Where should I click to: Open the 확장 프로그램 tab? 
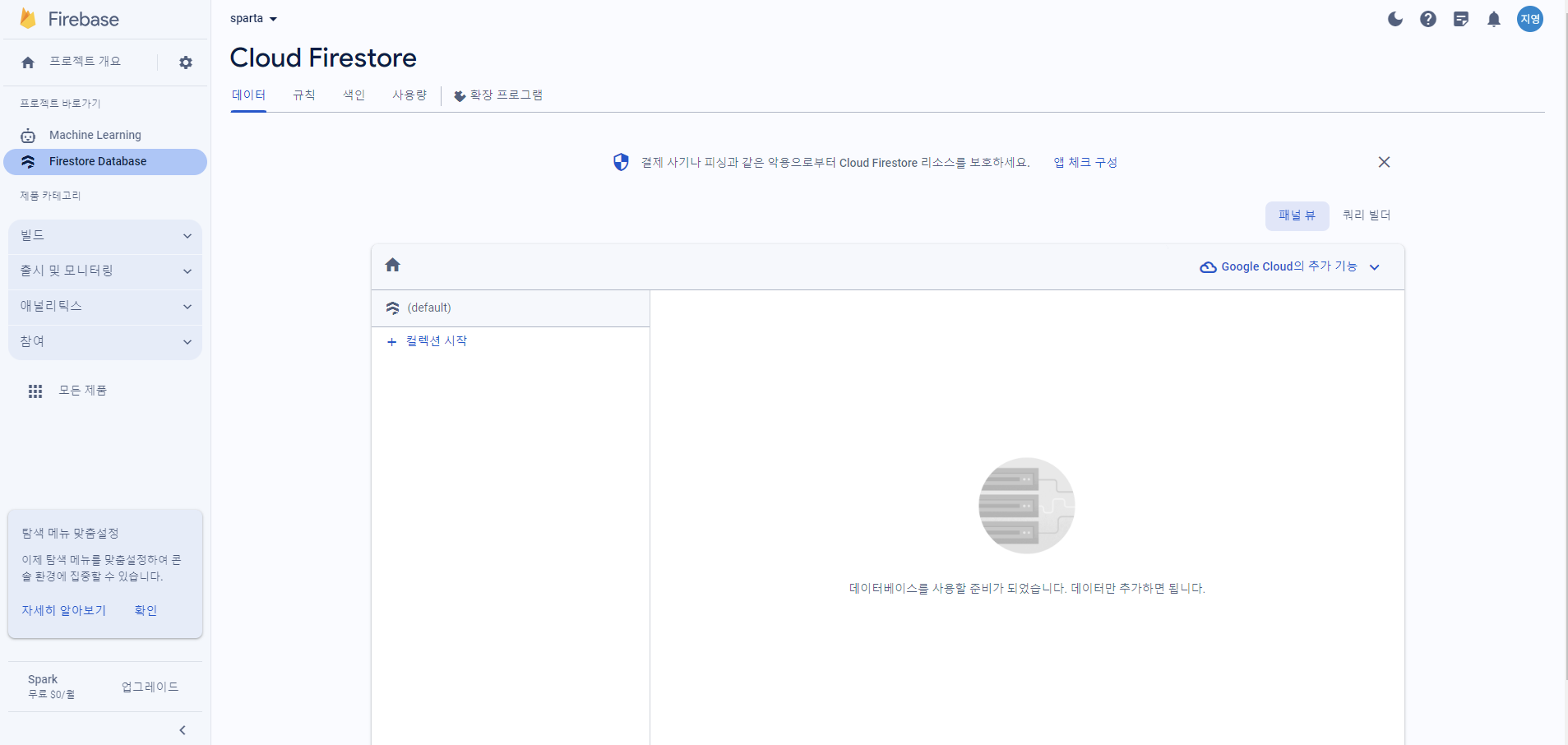[498, 95]
